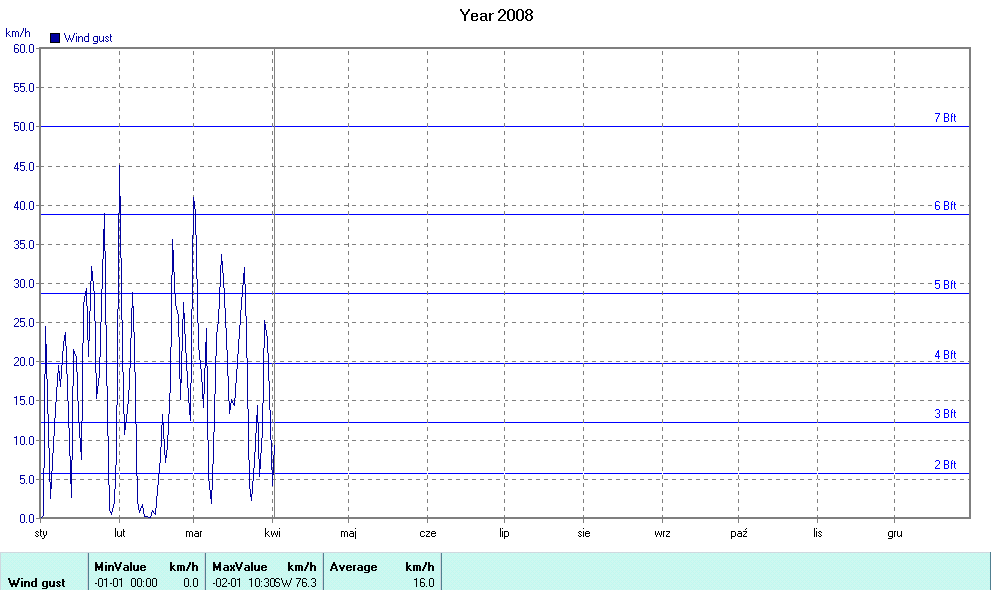Click the 16.0 average value
The width and height of the screenshot is (991, 590).
423,582
